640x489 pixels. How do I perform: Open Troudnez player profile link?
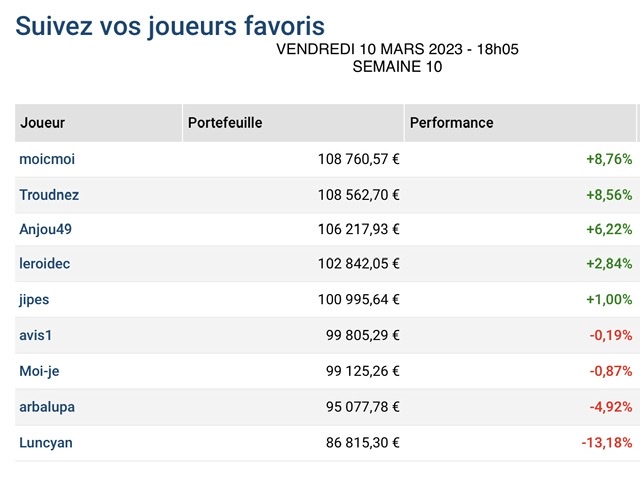click(x=49, y=195)
